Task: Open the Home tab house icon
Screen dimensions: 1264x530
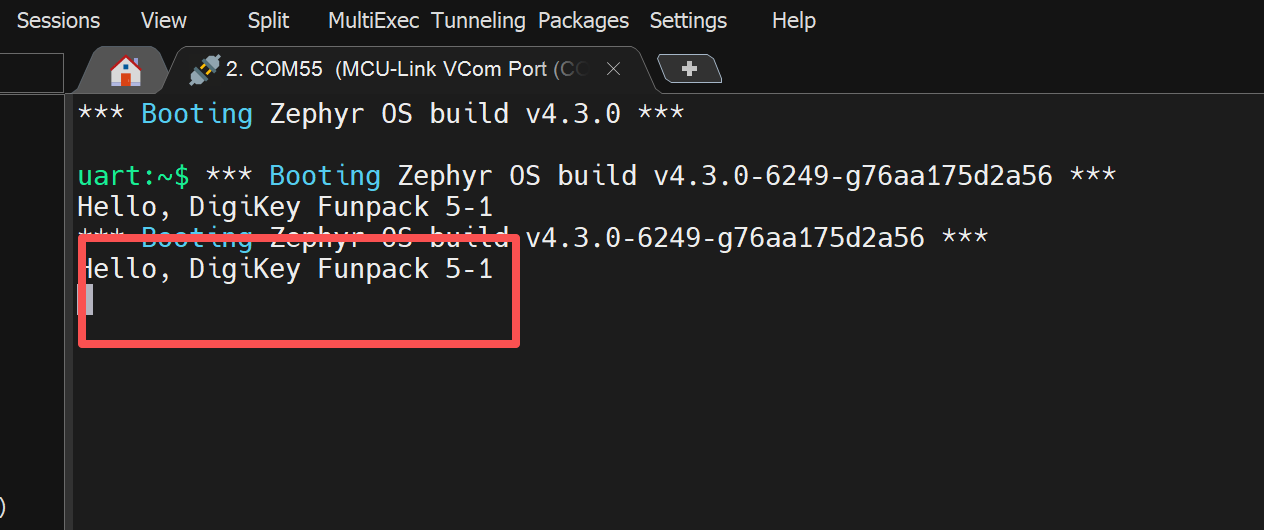Action: (x=125, y=70)
